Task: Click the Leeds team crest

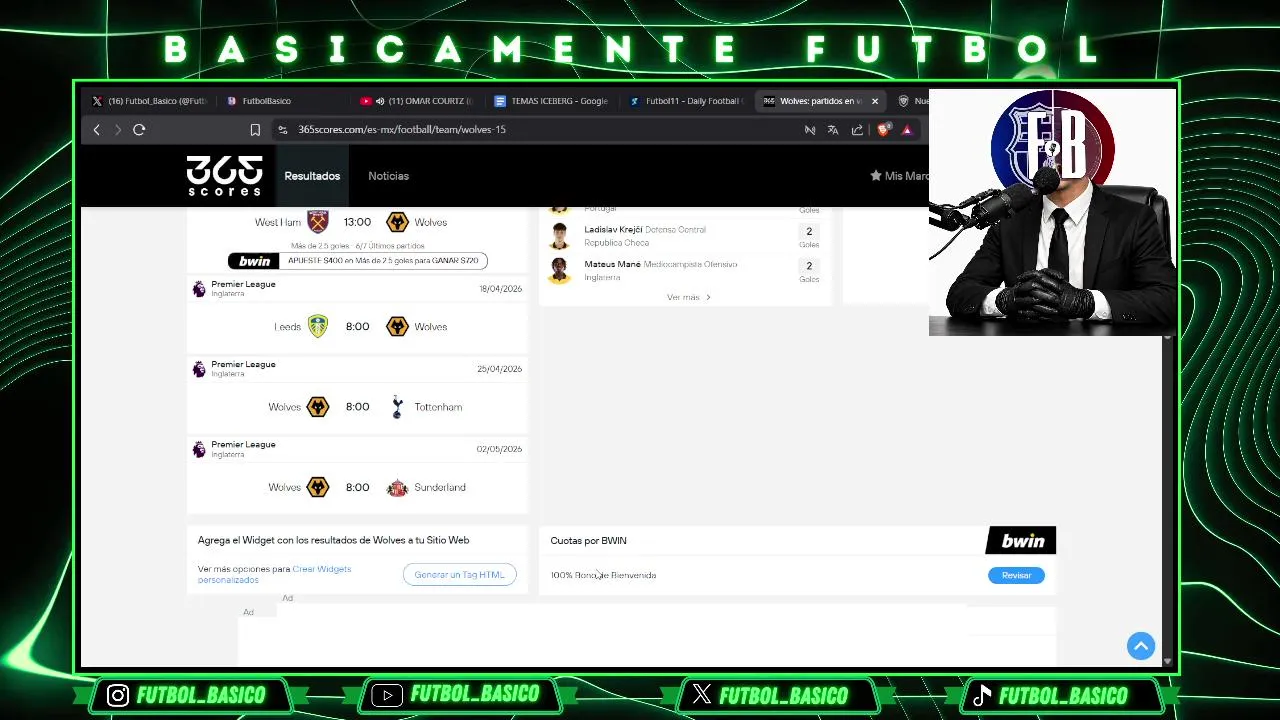Action: point(318,327)
